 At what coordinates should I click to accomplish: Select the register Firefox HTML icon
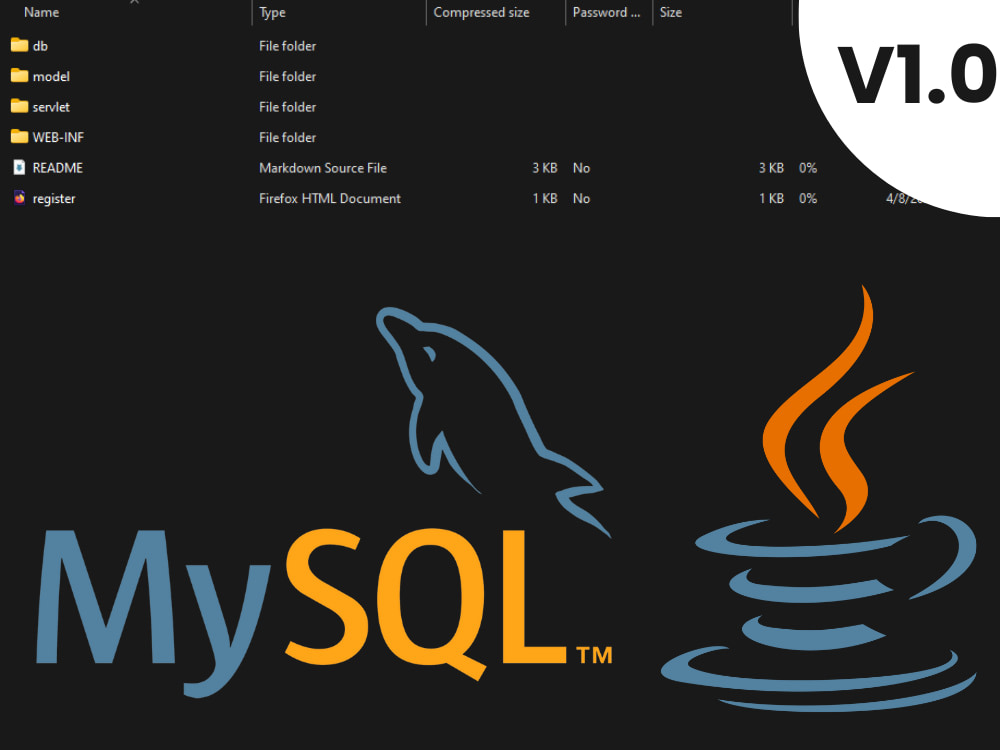tap(20, 198)
